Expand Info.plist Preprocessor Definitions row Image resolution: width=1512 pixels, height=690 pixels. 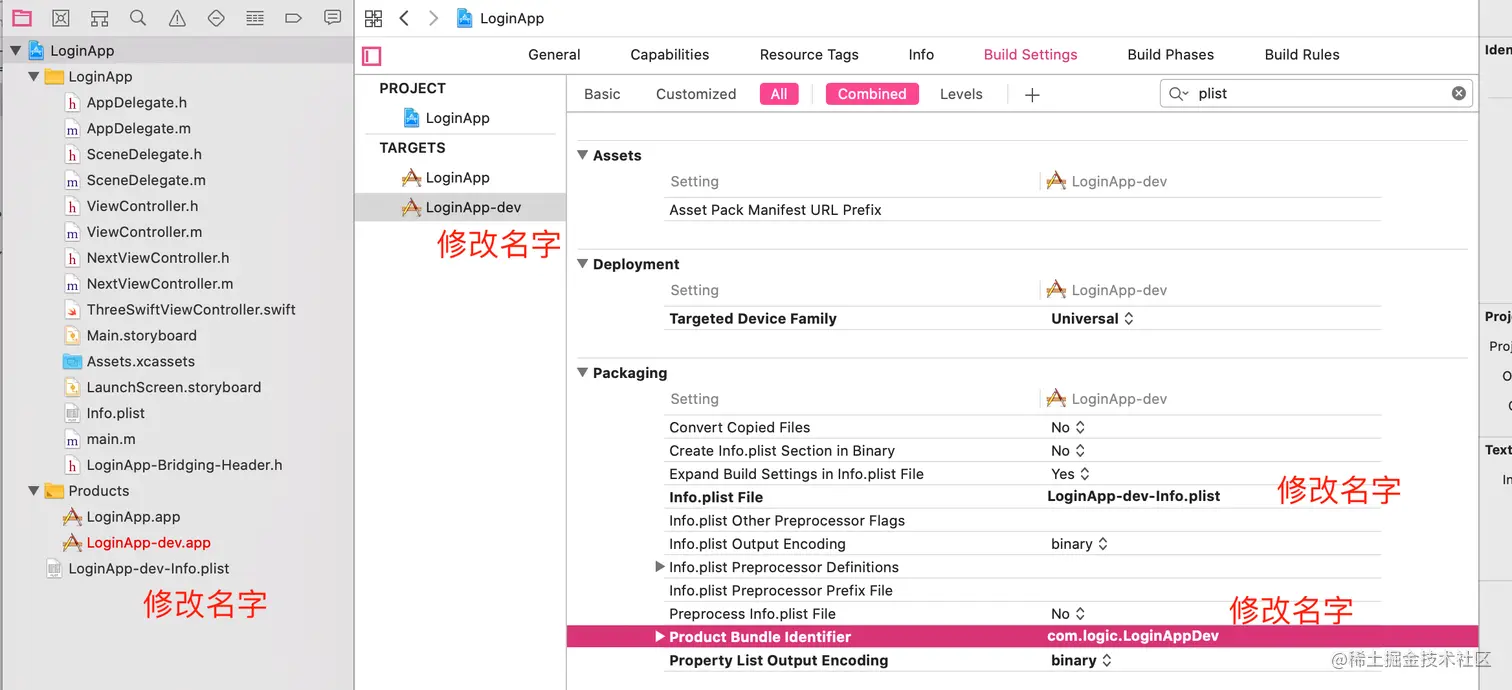(x=660, y=566)
